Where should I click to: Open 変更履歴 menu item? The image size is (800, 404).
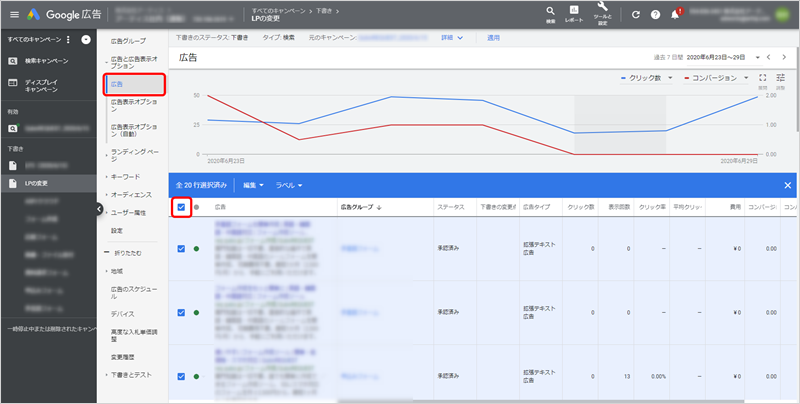tap(122, 357)
